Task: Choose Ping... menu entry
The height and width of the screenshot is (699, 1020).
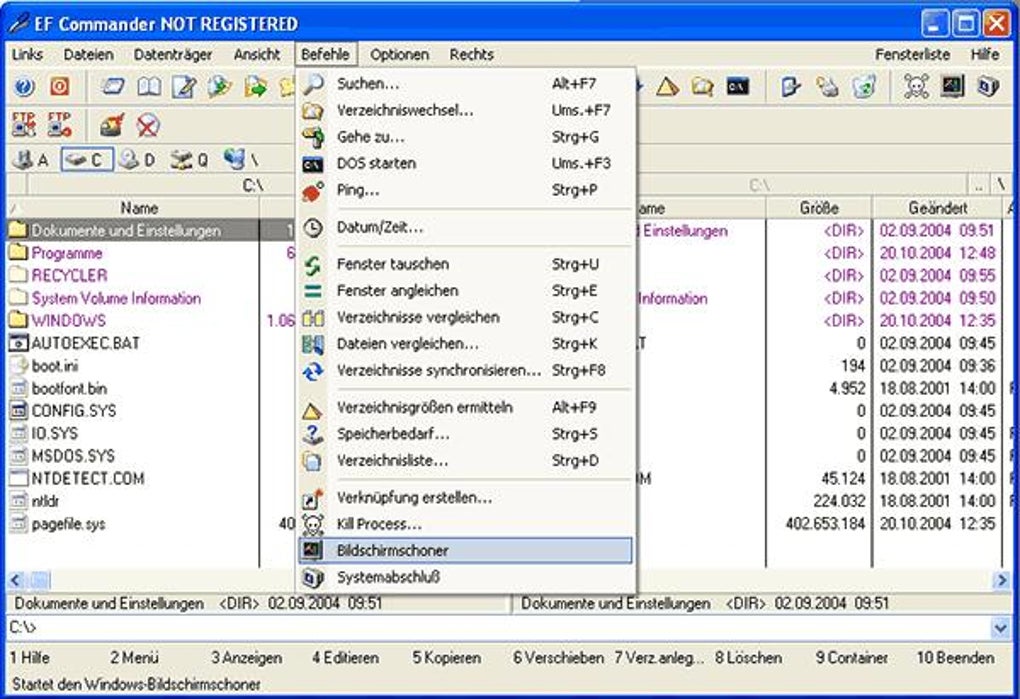Action: click(464, 191)
